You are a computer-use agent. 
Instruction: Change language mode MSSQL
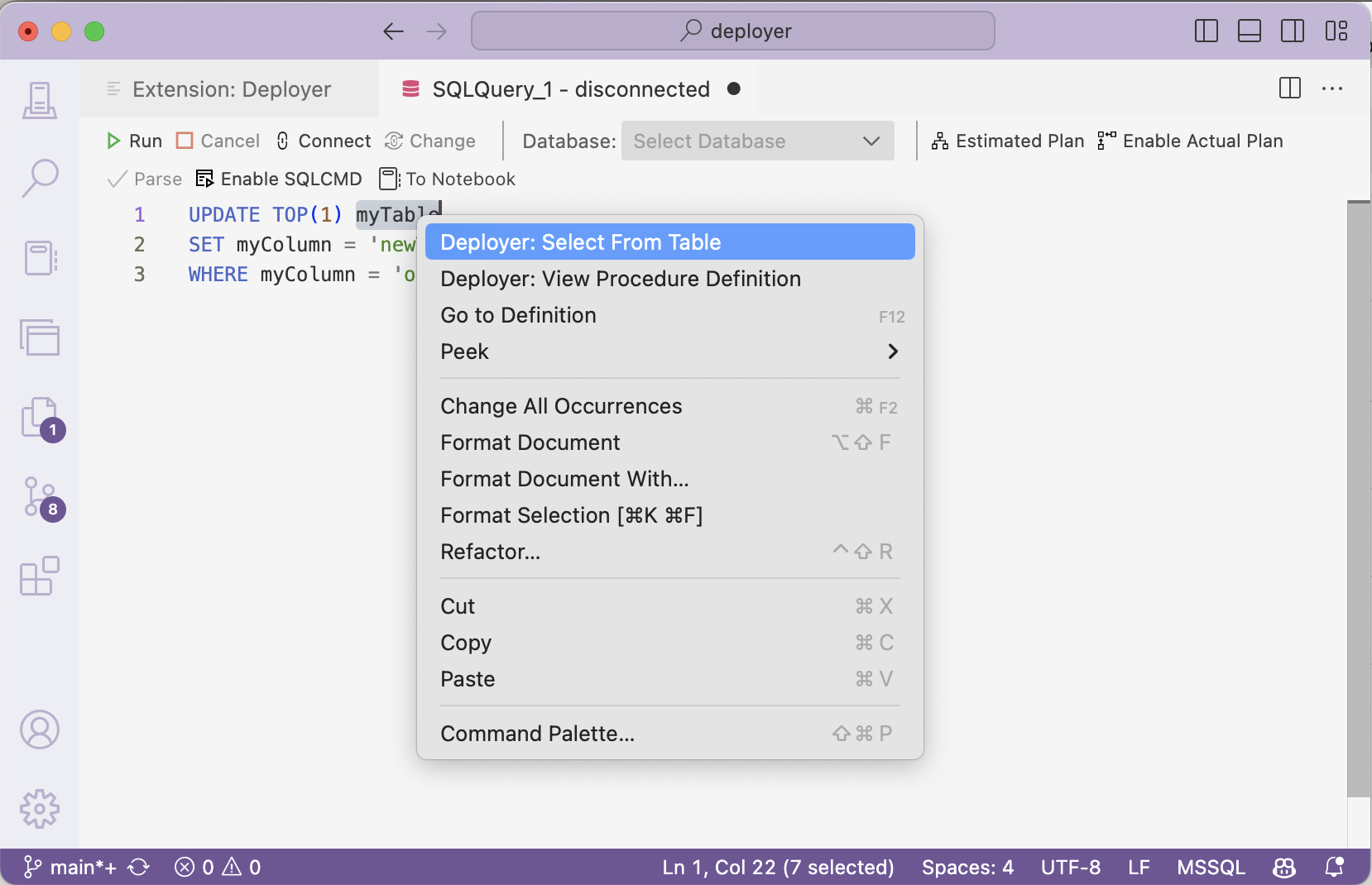tap(1211, 867)
